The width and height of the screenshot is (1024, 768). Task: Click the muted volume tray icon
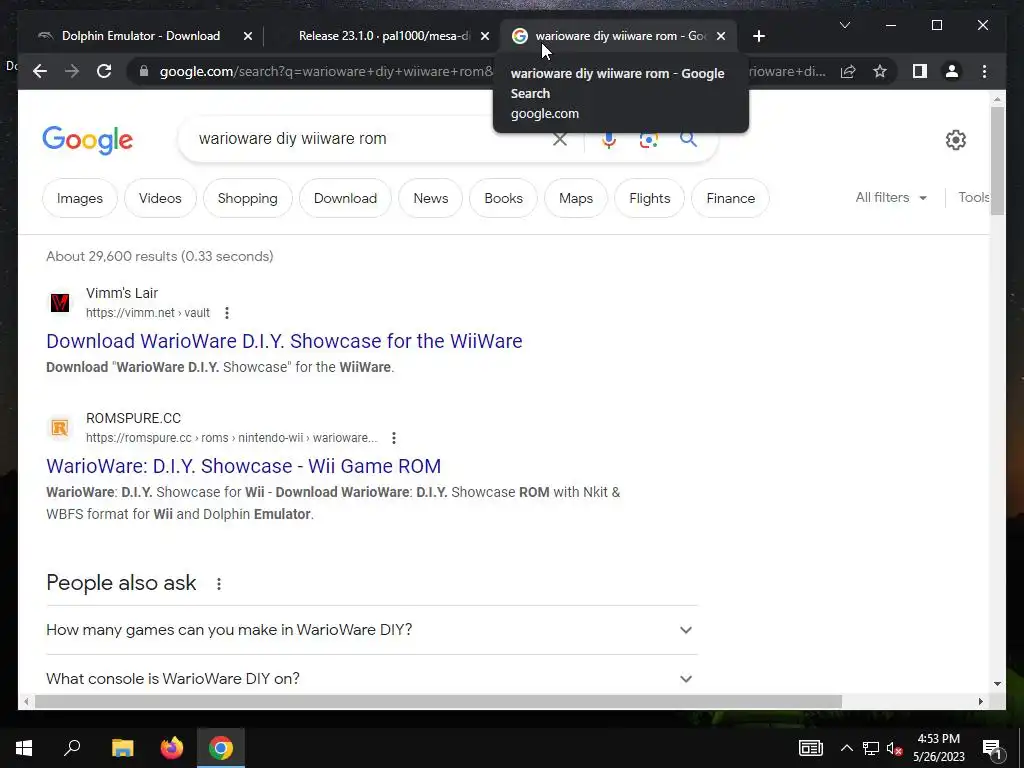click(x=894, y=748)
